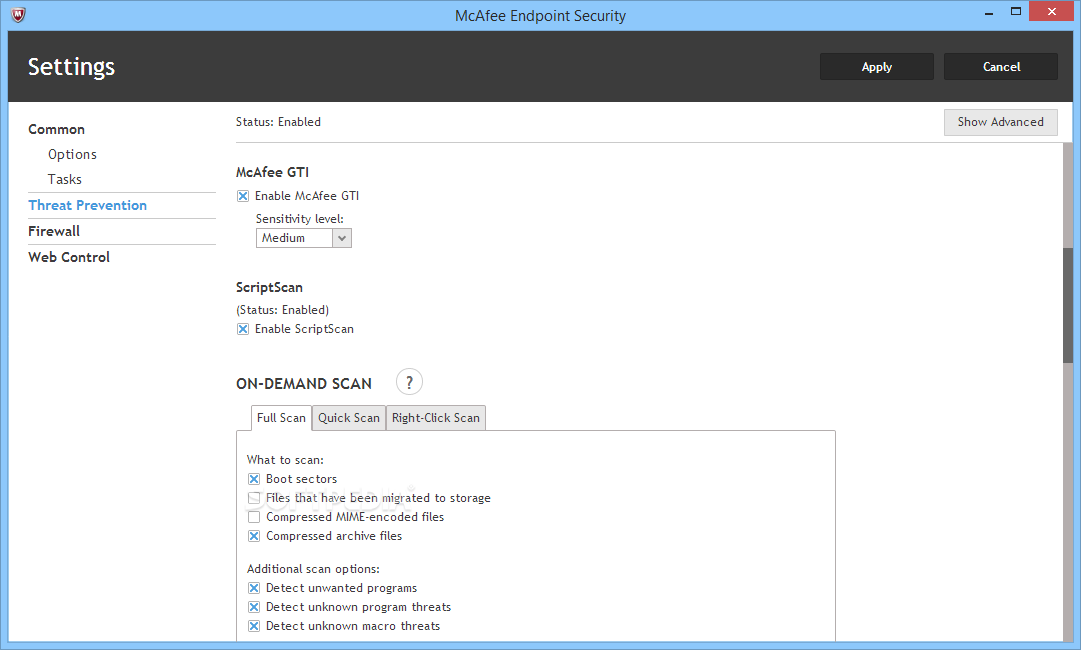Select Threat Prevention in sidebar

pos(88,205)
